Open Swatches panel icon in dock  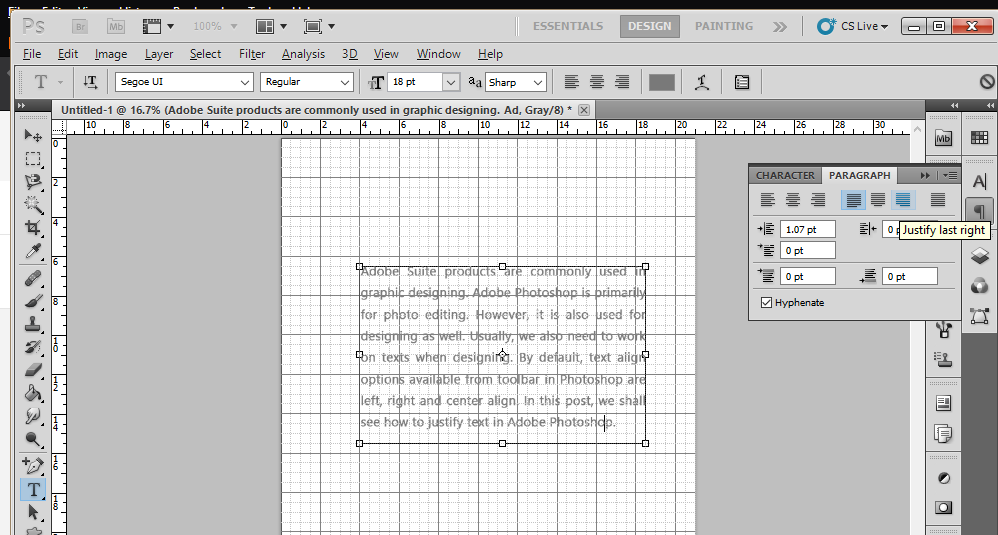pos(980,137)
